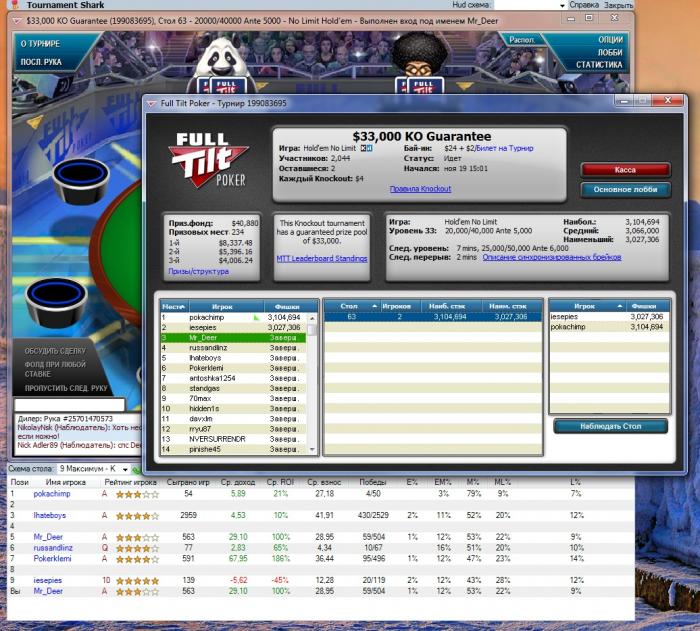Open ЛОББИ on the poker table
The height and width of the screenshot is (631, 700).
(610, 53)
